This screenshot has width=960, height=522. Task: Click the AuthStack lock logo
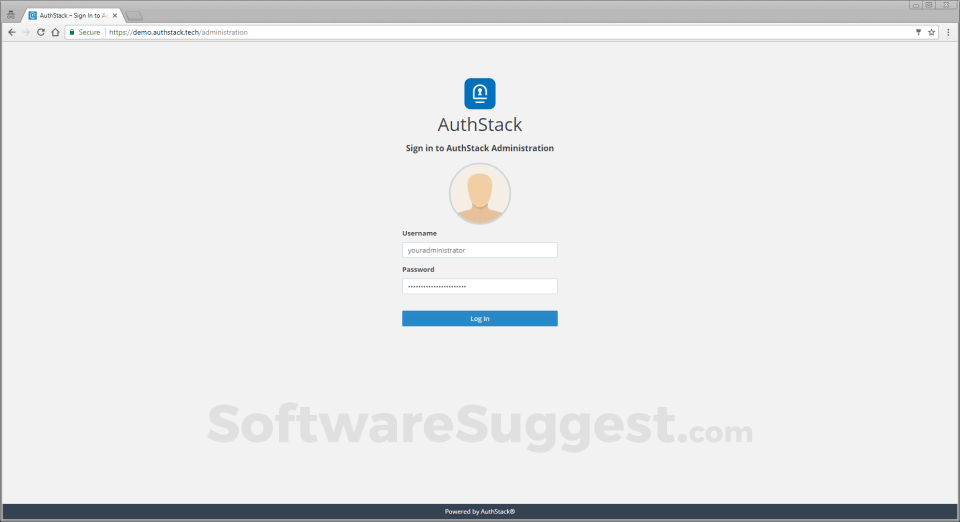point(480,94)
